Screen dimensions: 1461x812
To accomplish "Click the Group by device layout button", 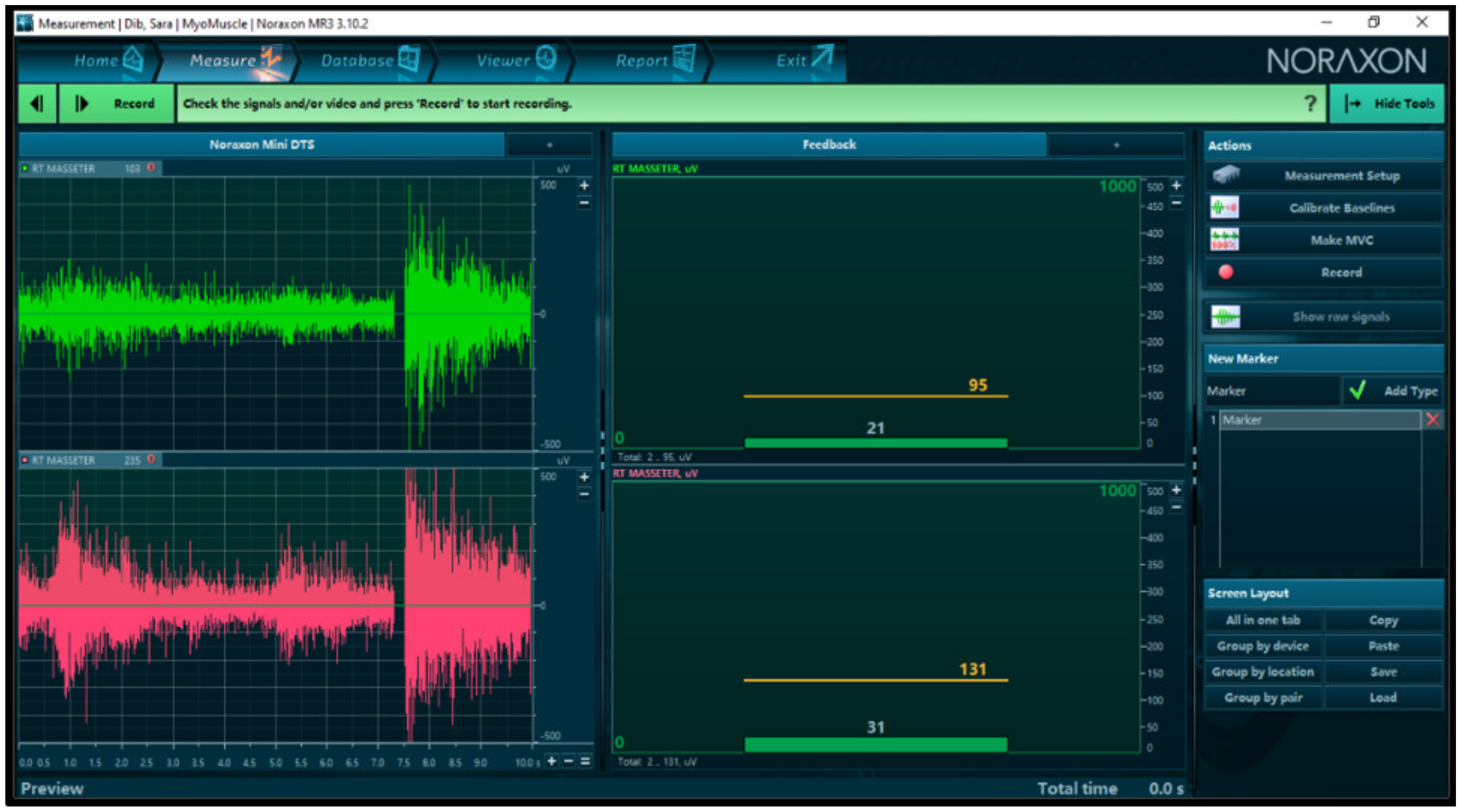I will [1263, 646].
